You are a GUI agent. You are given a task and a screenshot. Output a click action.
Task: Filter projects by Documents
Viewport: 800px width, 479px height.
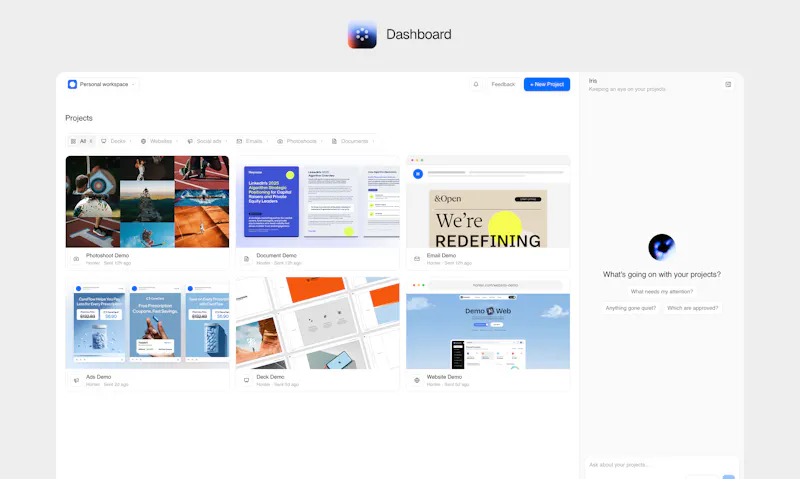tap(353, 141)
